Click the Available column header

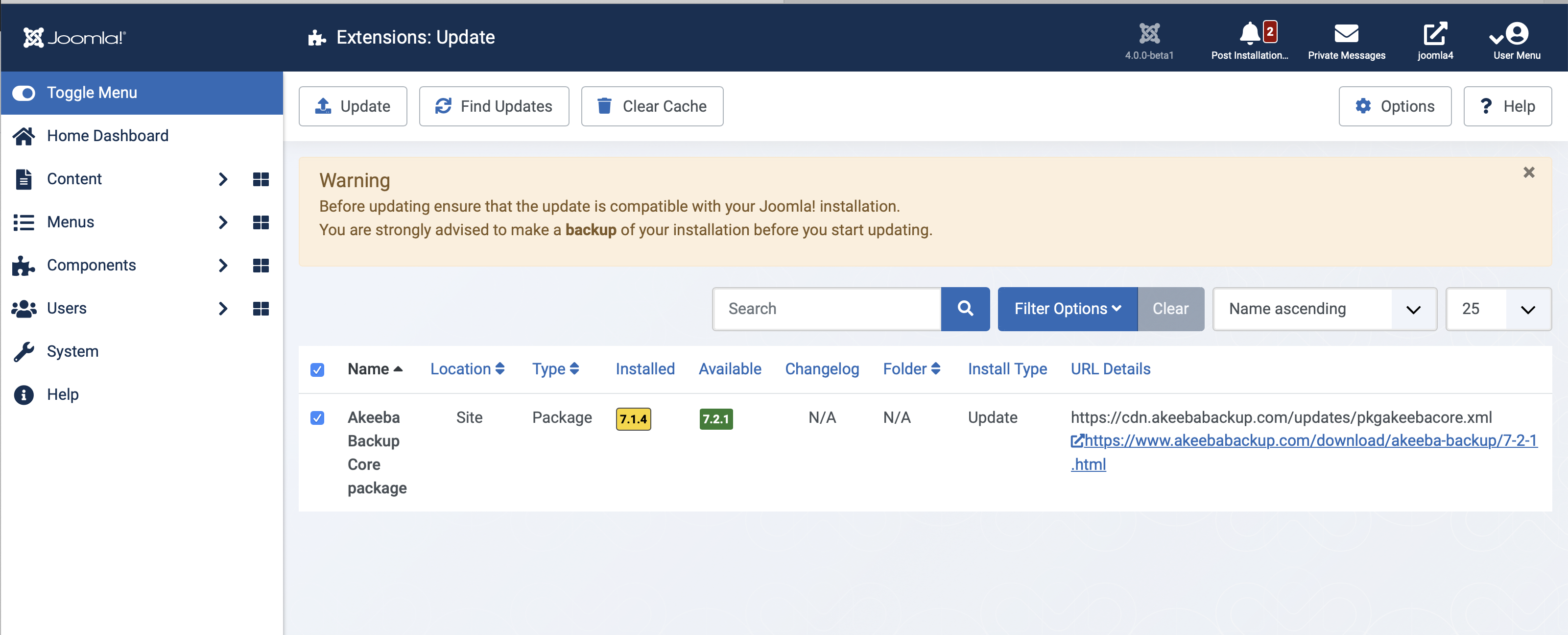coord(730,369)
